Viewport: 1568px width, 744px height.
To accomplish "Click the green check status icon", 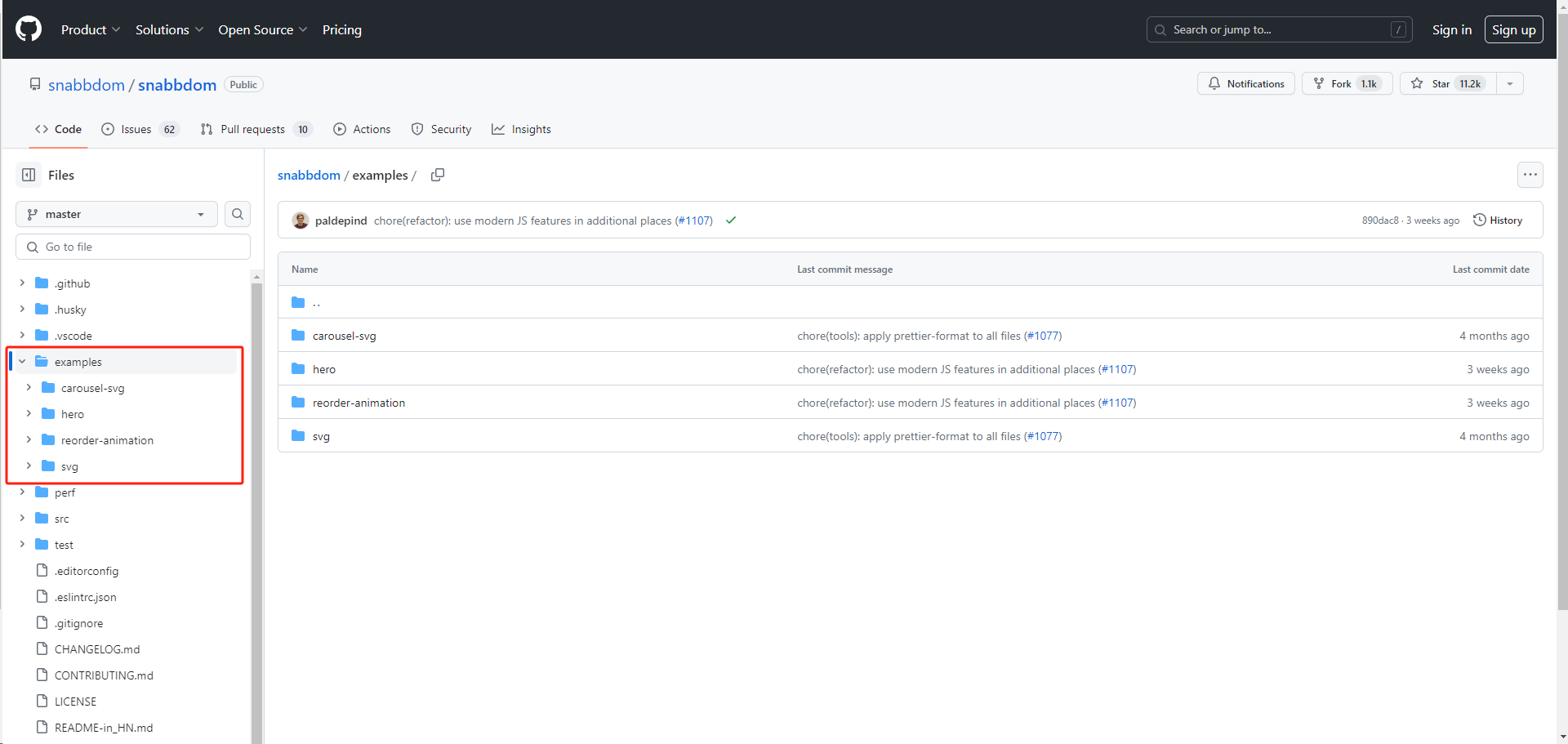I will click(731, 221).
